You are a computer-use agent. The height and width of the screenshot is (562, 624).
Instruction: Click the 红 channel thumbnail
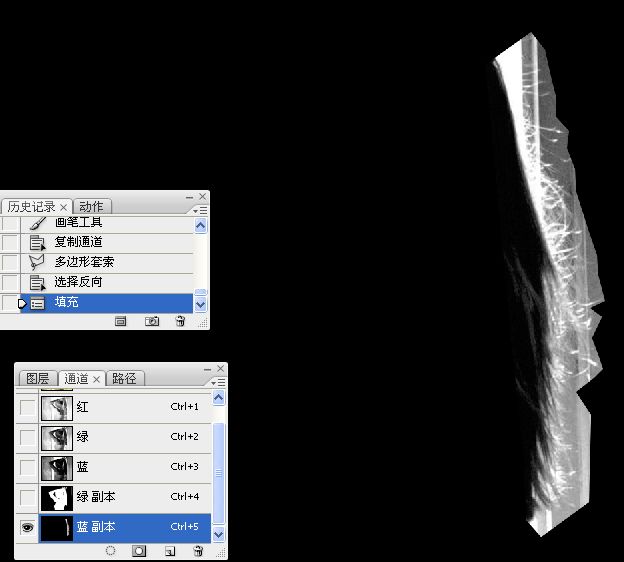click(x=57, y=408)
